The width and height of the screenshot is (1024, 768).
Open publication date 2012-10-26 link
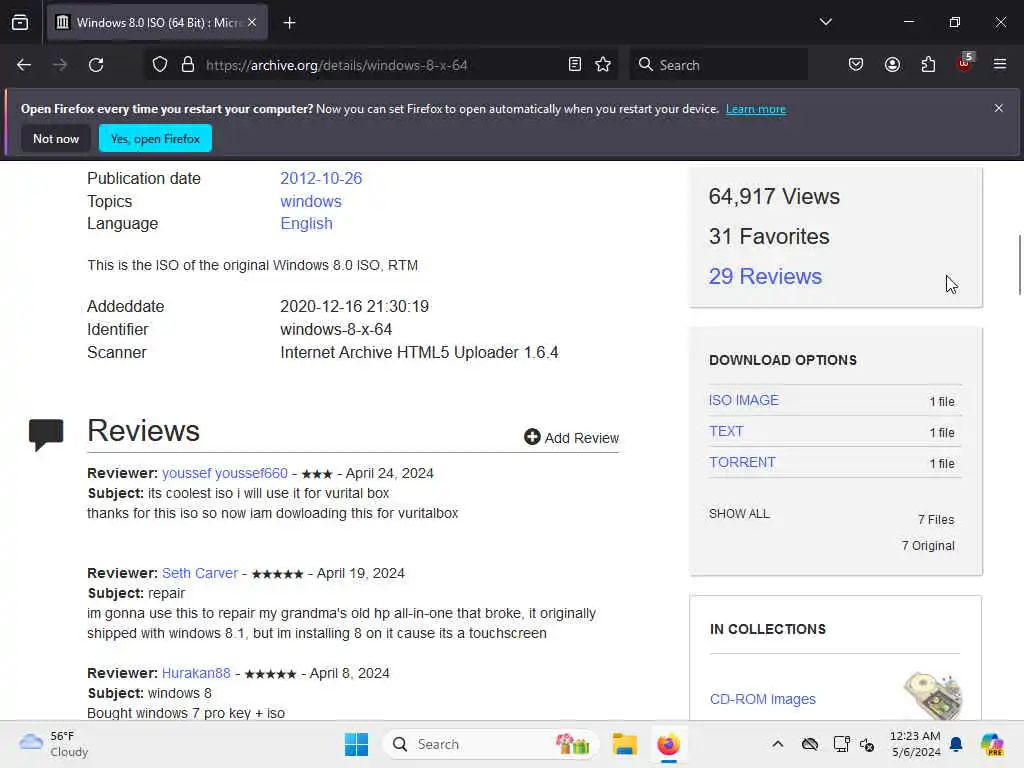(x=321, y=178)
